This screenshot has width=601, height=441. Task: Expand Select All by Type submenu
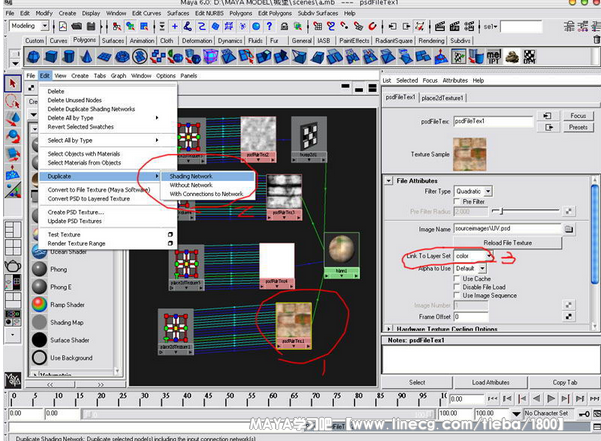157,140
